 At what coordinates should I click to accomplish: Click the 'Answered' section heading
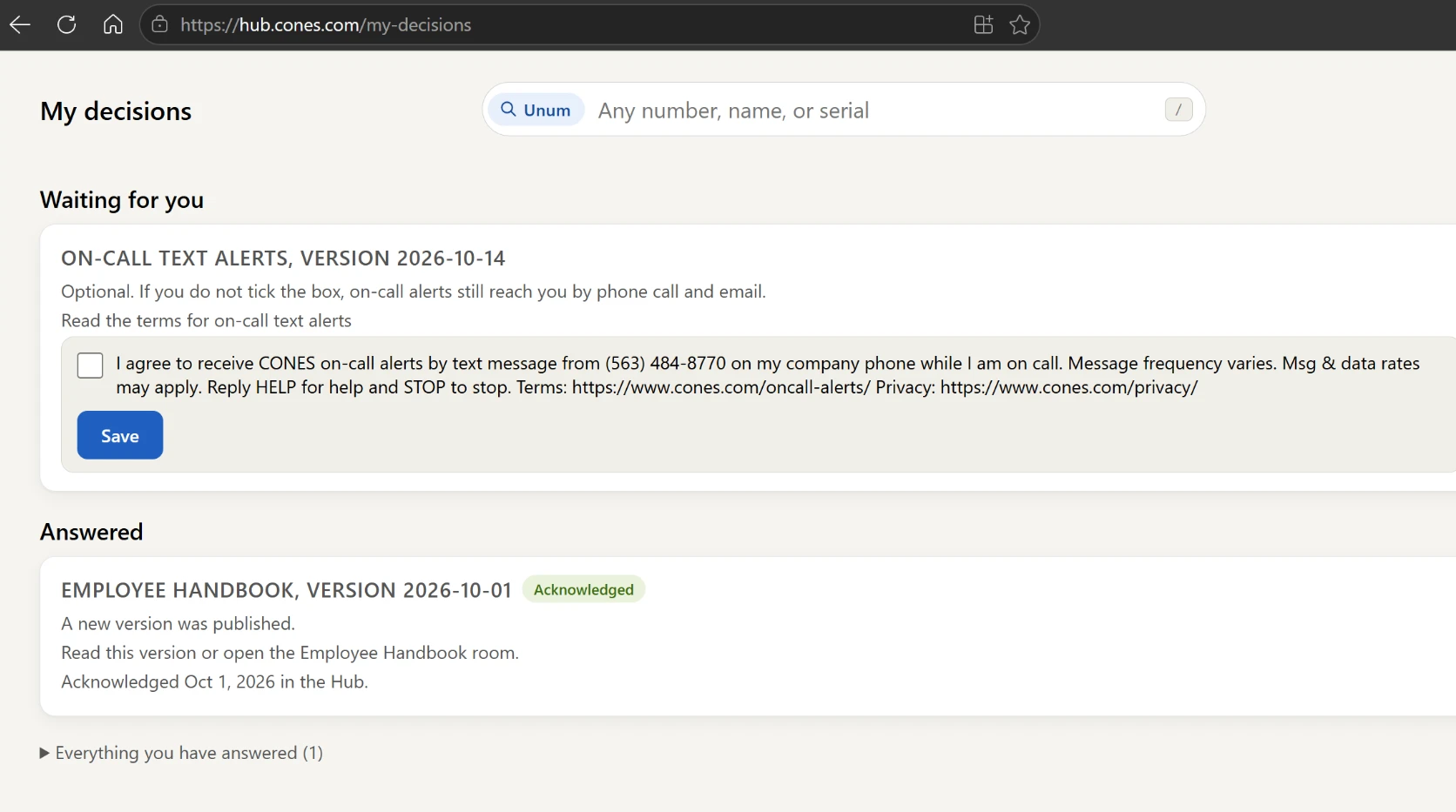click(x=91, y=532)
